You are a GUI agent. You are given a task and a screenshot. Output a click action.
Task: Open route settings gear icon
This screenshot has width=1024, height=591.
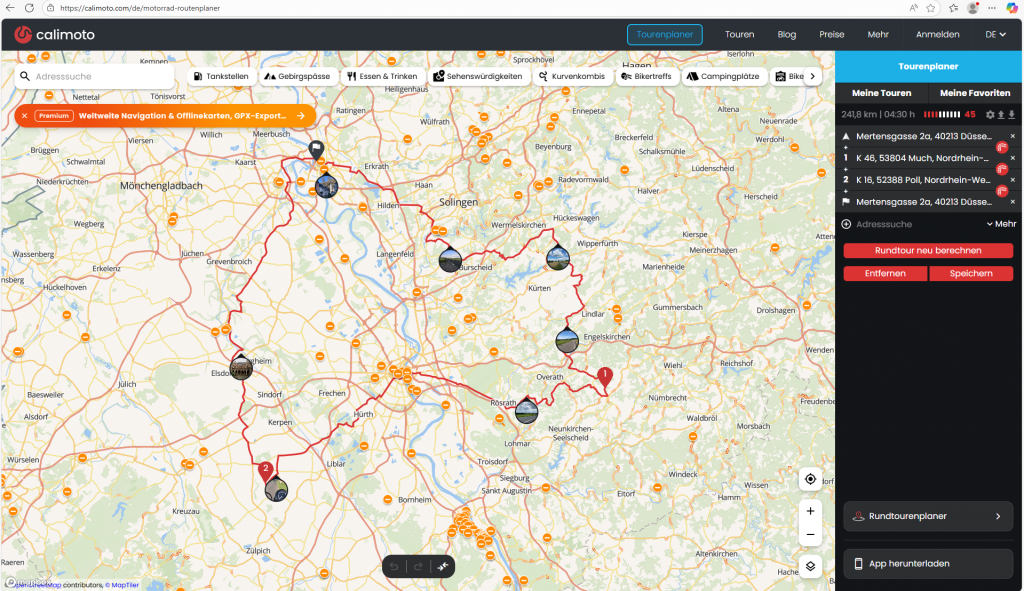click(990, 115)
